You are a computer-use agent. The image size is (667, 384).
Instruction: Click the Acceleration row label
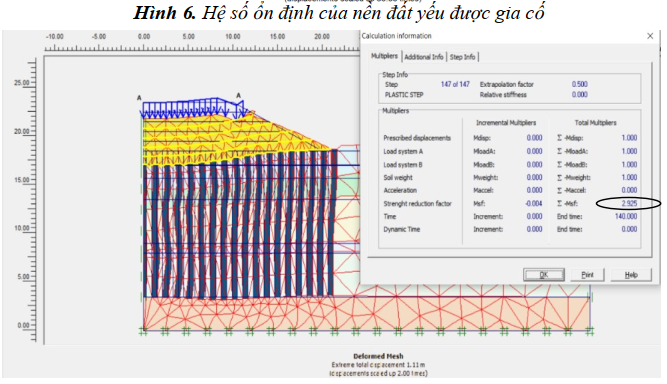pyautogui.click(x=400, y=190)
